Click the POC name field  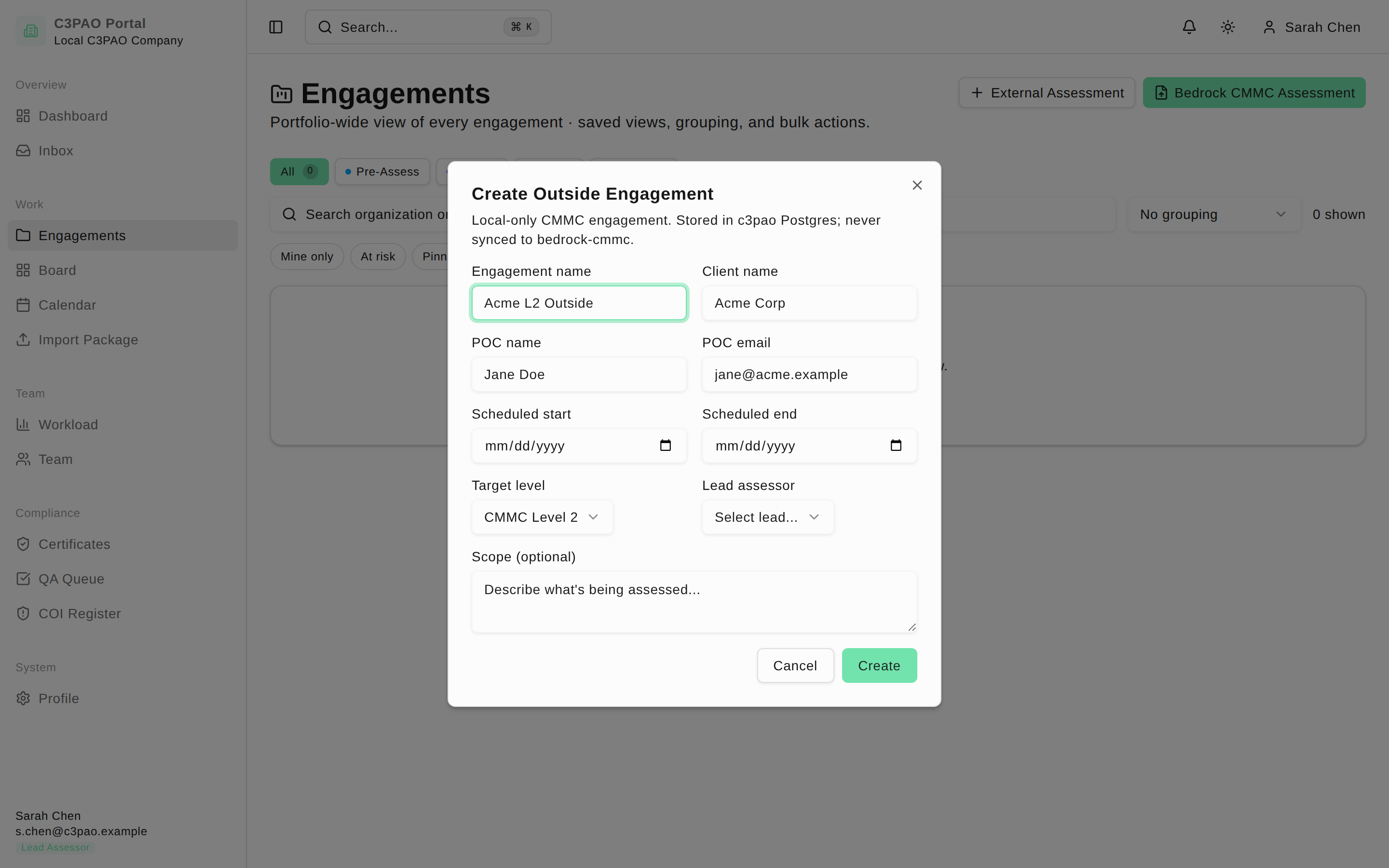(x=579, y=374)
